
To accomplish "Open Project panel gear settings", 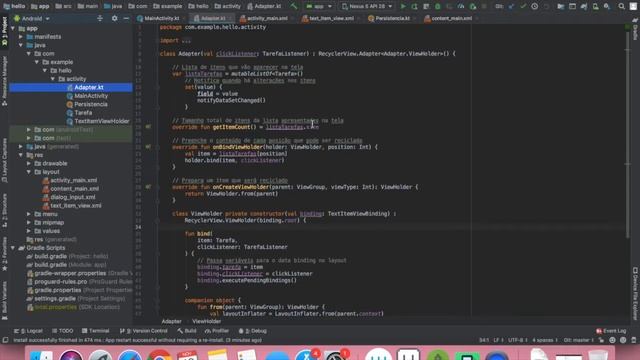I will click(x=115, y=18).
